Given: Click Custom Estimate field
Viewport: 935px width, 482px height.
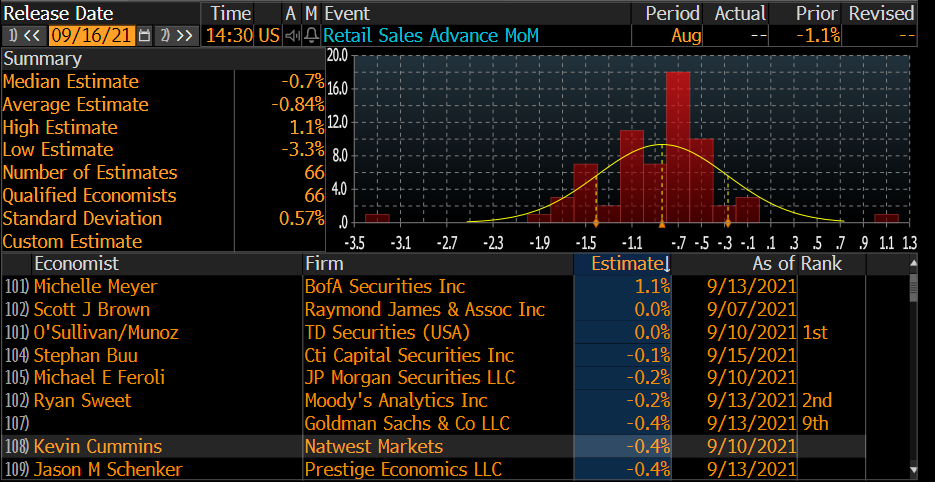Looking at the screenshot, I should (x=280, y=241).
